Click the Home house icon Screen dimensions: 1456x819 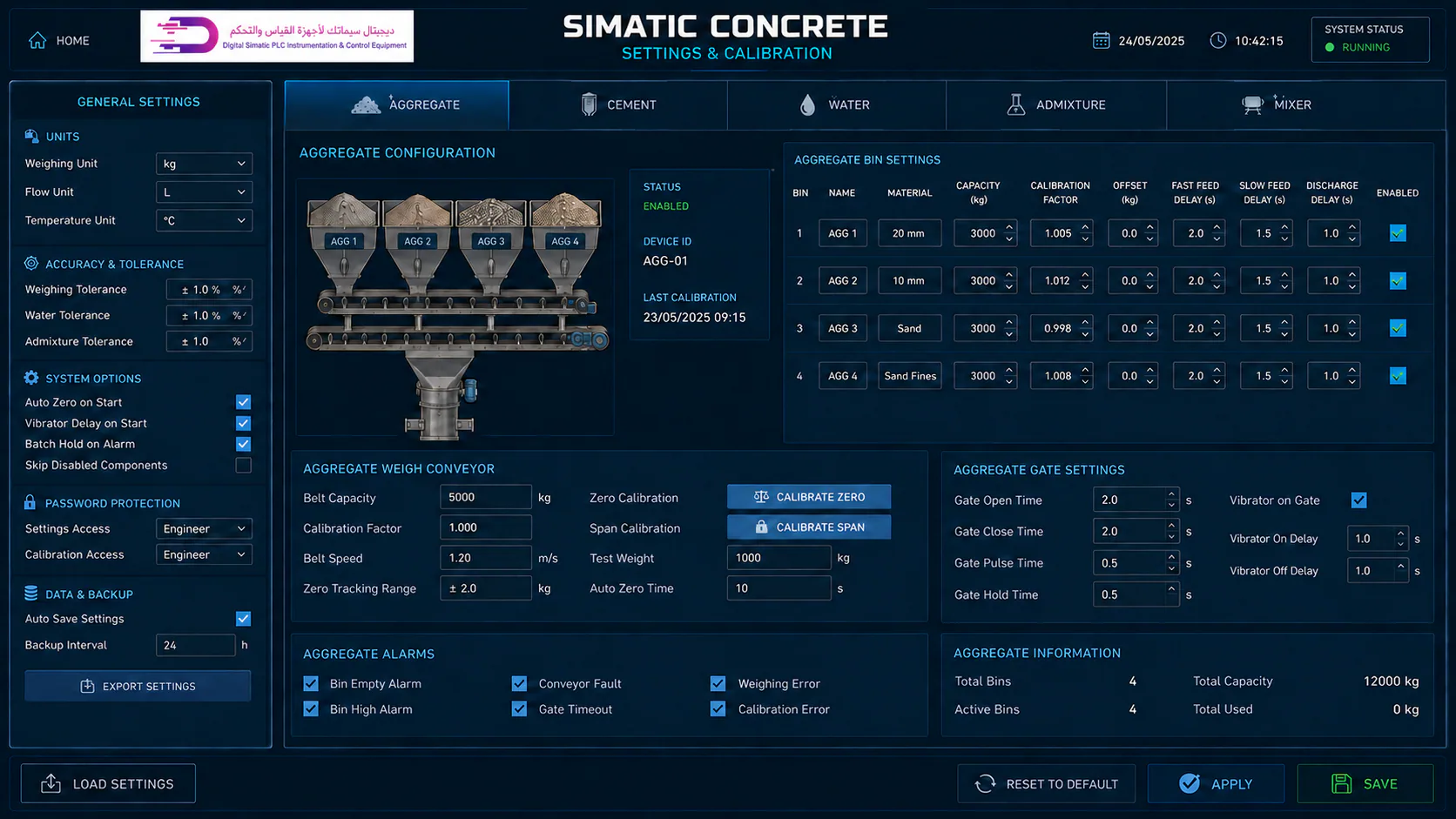[37, 41]
